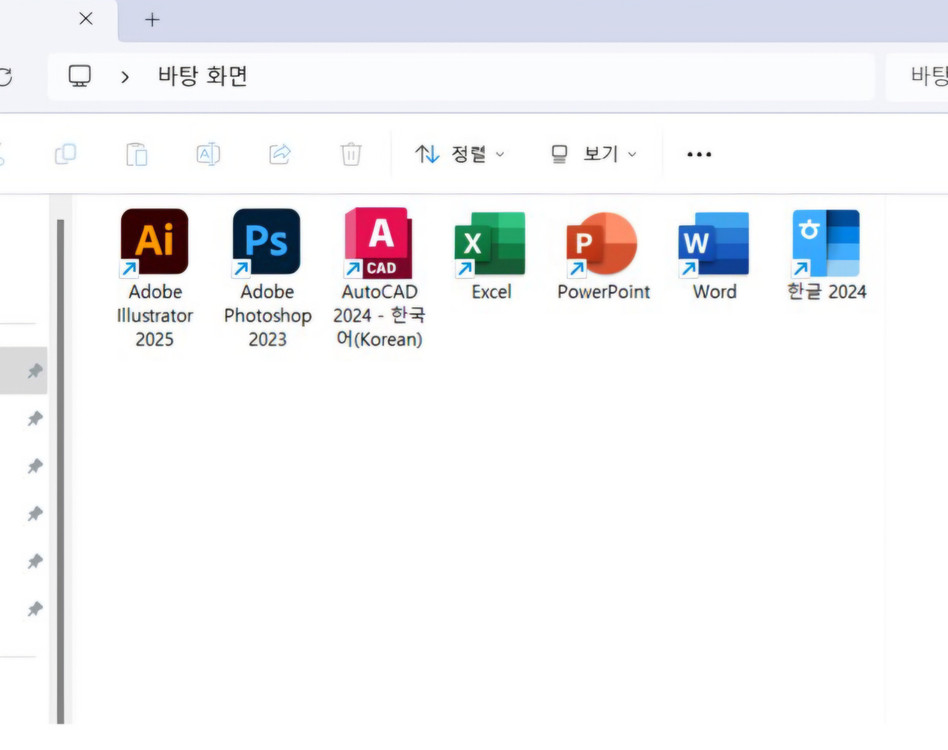Click the Delete trash icon
The image size is (948, 750).
tap(351, 154)
